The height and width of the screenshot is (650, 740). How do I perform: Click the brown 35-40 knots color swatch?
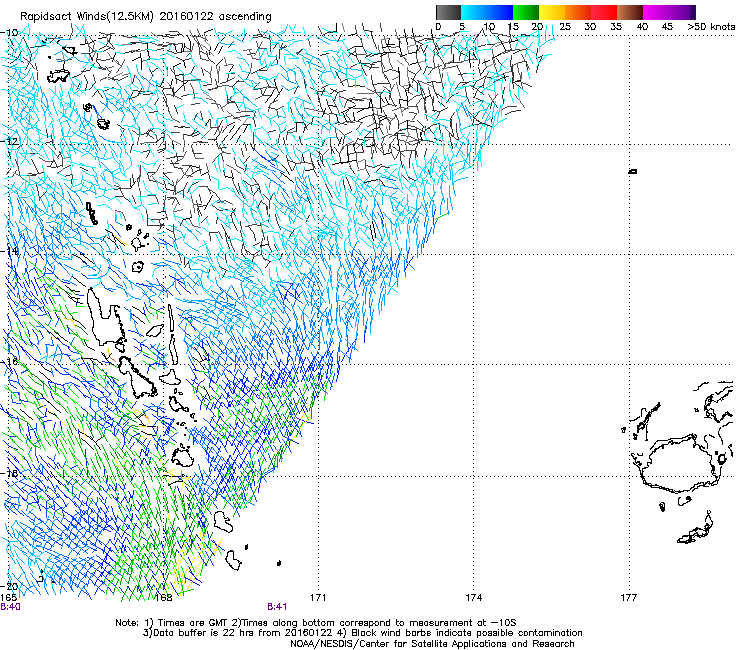click(x=630, y=12)
